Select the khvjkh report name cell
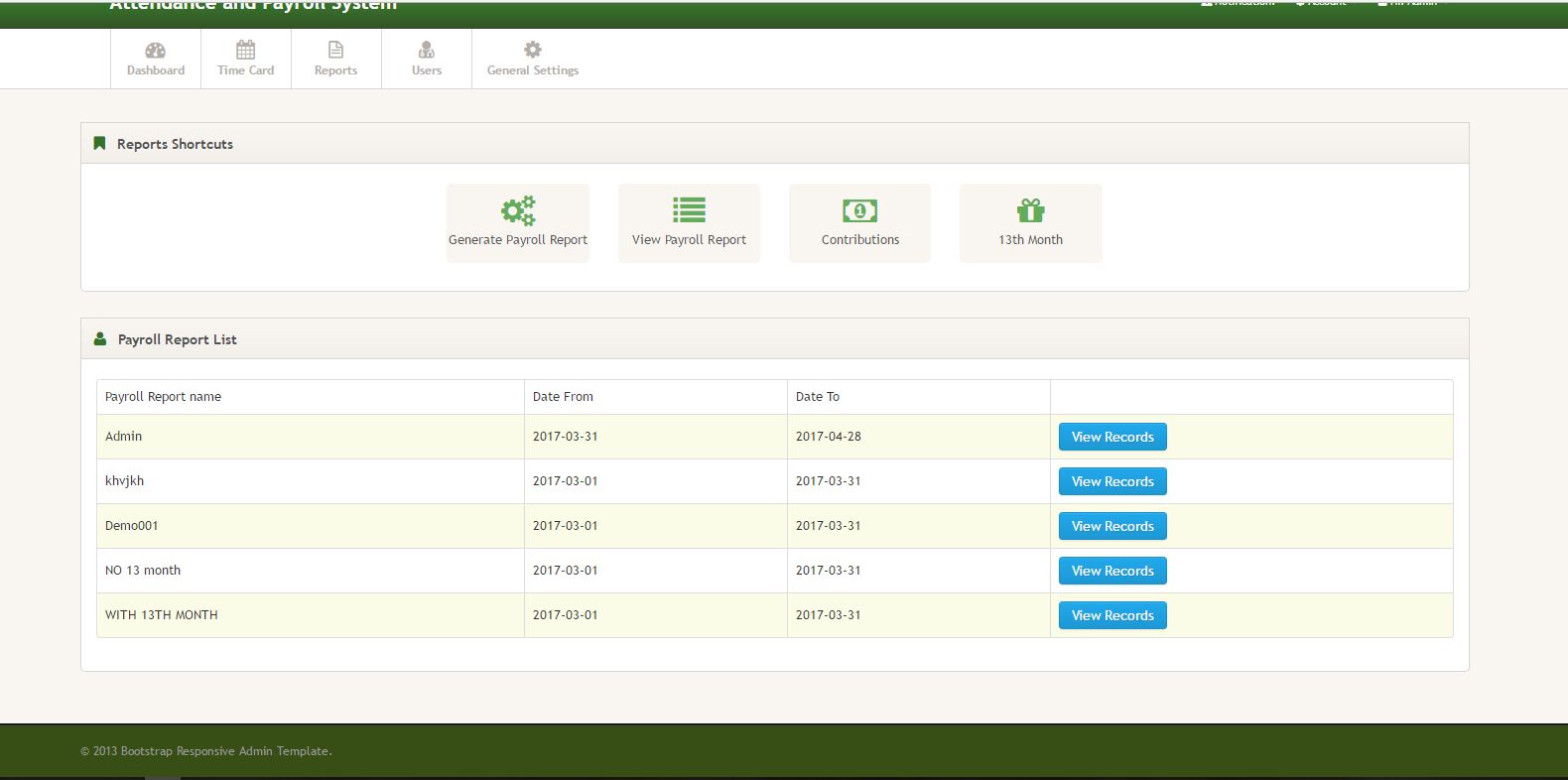This screenshot has width=1568, height=780. pyautogui.click(x=311, y=481)
